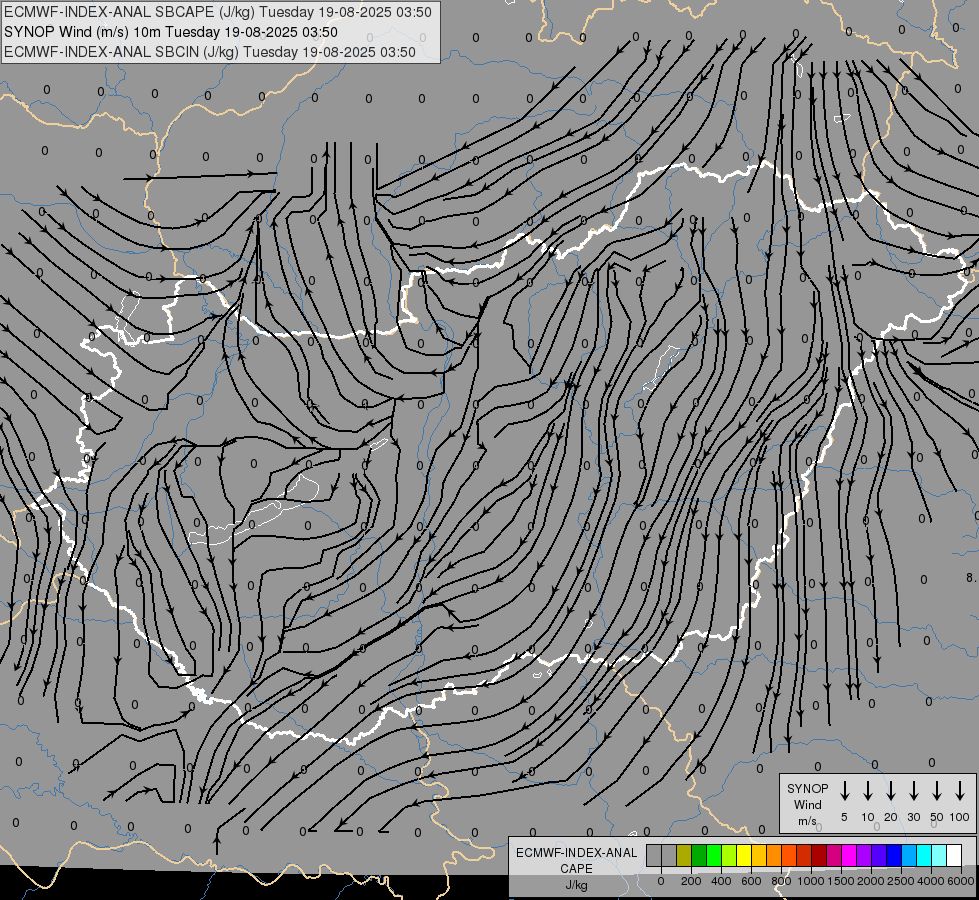
Task: Click the '2000' tick label on CAPE scale
Action: pos(871,881)
